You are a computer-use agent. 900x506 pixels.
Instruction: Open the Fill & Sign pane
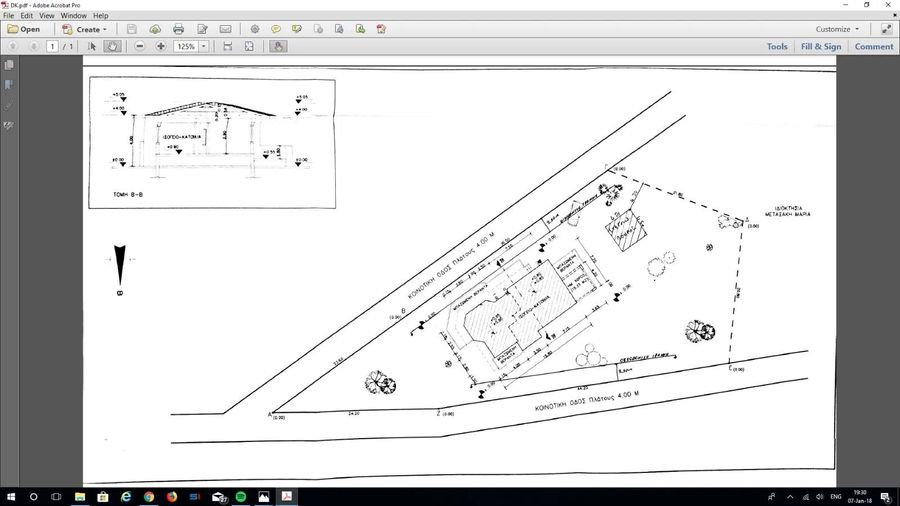[x=820, y=46]
